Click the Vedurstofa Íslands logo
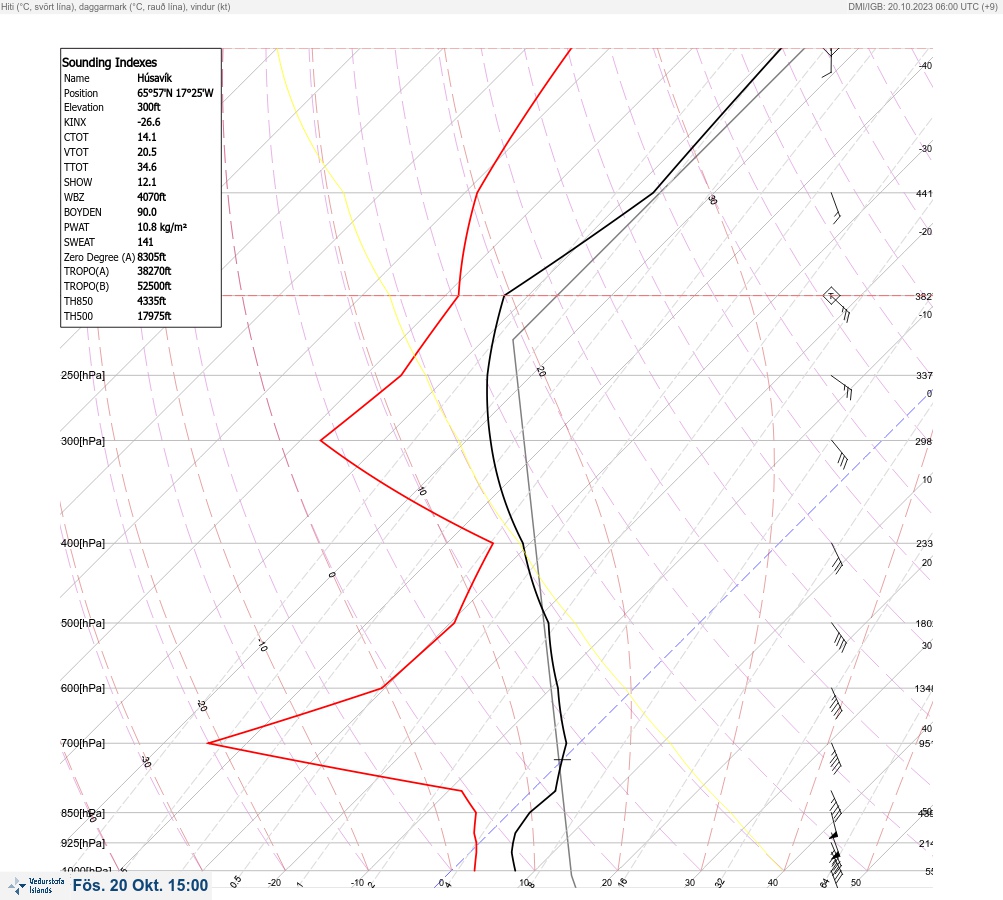 point(36,886)
